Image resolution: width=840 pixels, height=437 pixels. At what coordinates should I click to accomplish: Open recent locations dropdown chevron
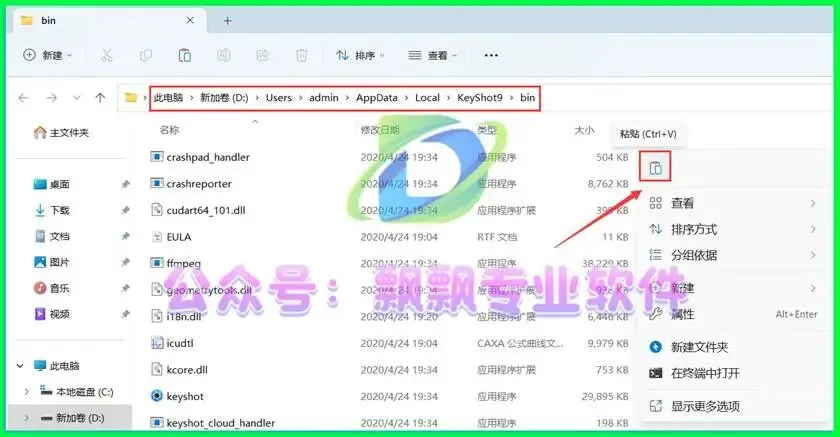[x=77, y=98]
